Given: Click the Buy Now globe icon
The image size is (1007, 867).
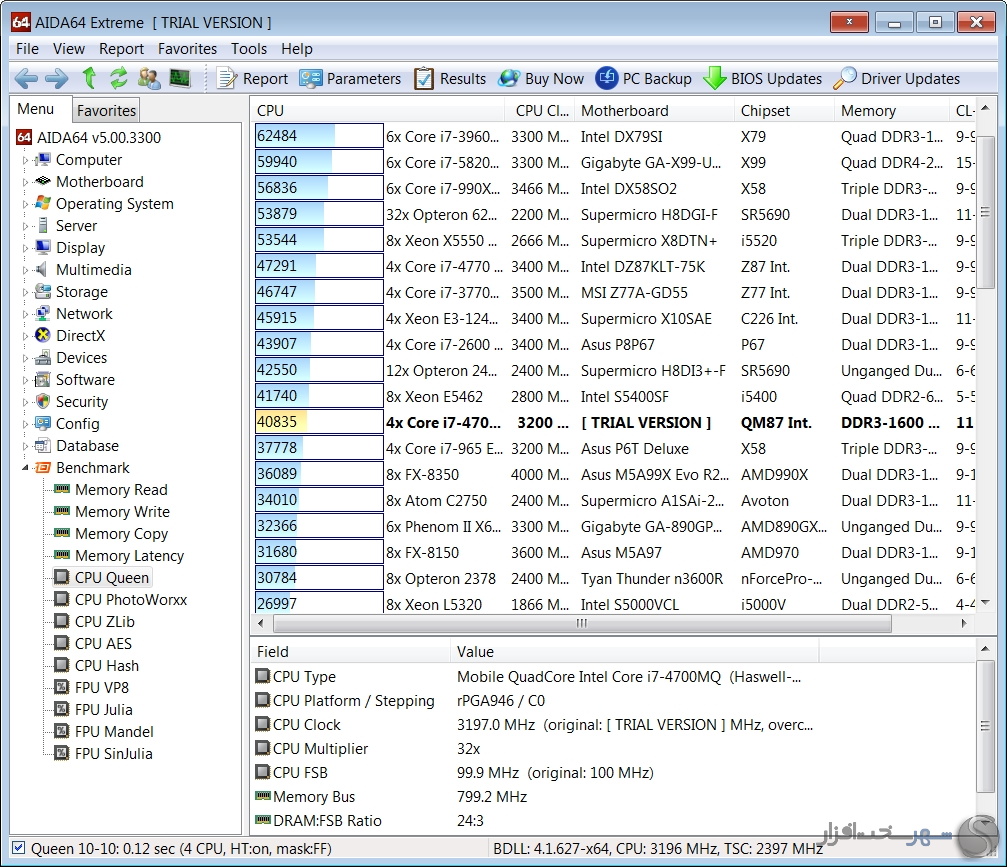Looking at the screenshot, I should click(x=509, y=78).
